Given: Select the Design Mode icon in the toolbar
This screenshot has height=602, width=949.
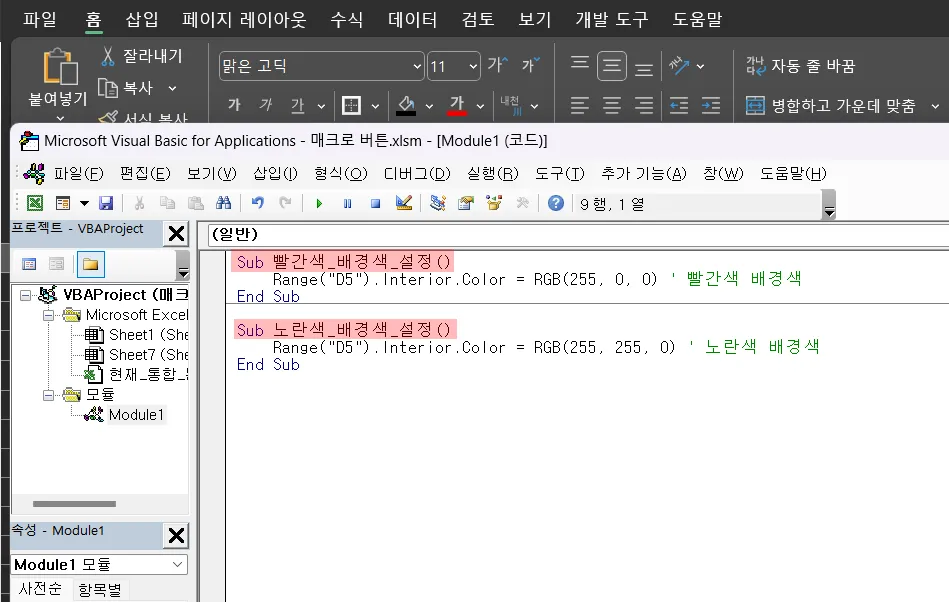Looking at the screenshot, I should click(x=403, y=203).
